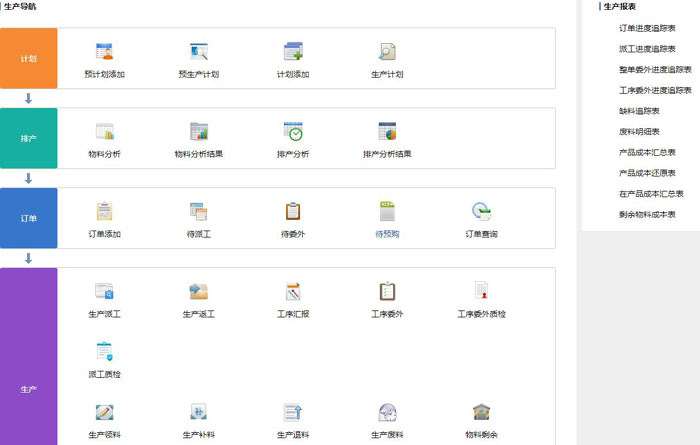Launch the 生产派工 icon

(104, 292)
